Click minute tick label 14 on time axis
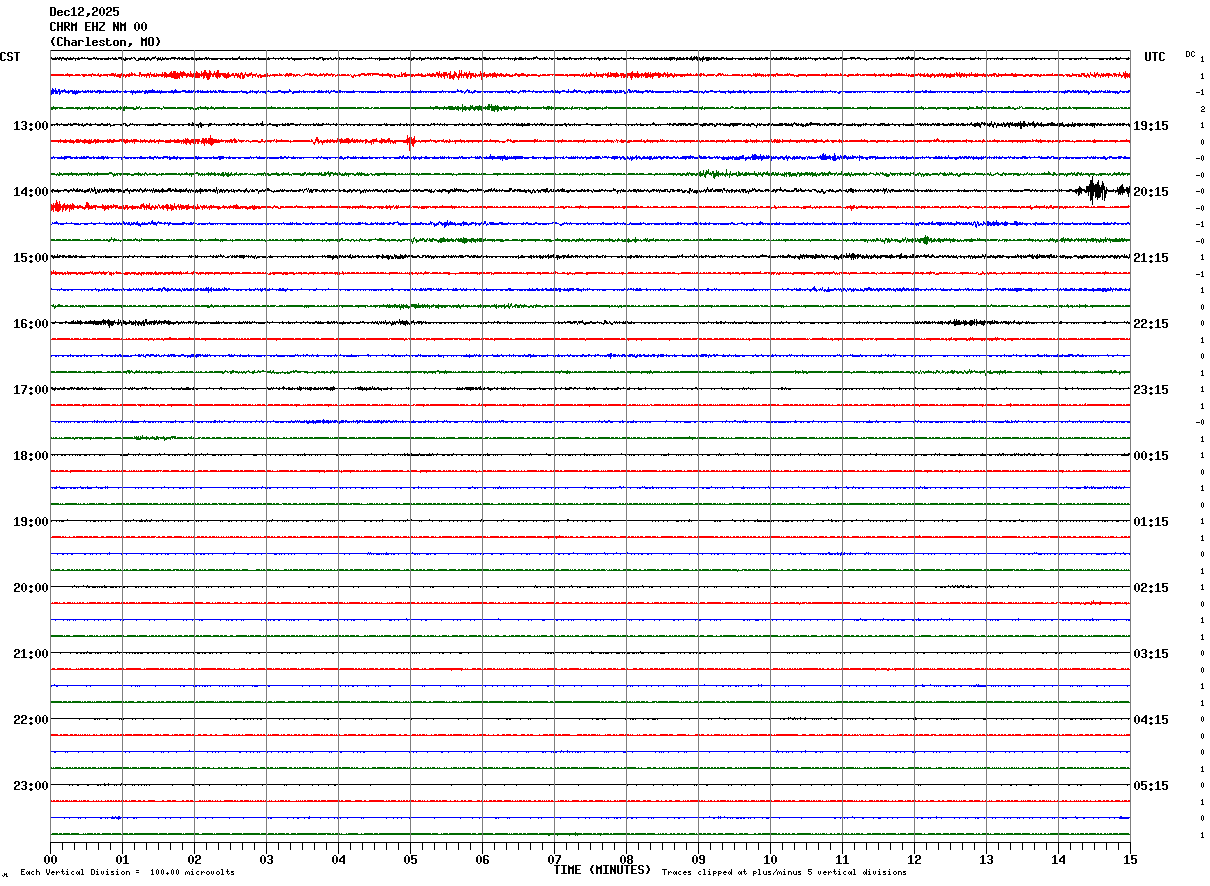 point(1058,859)
